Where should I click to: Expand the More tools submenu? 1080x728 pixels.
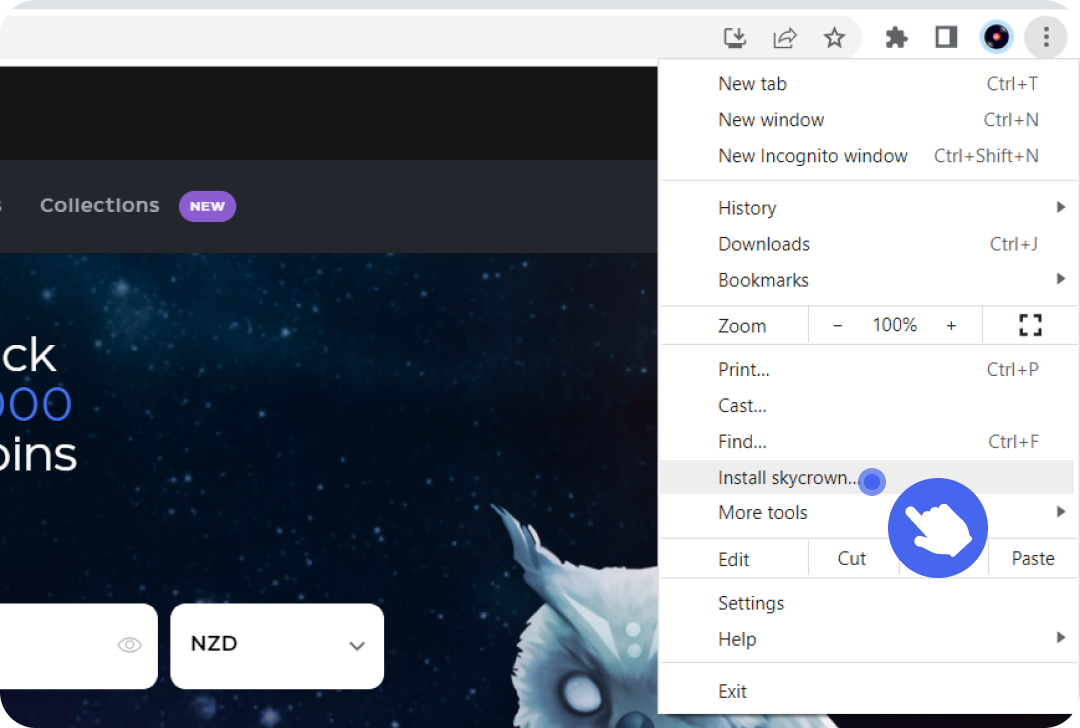click(x=866, y=512)
